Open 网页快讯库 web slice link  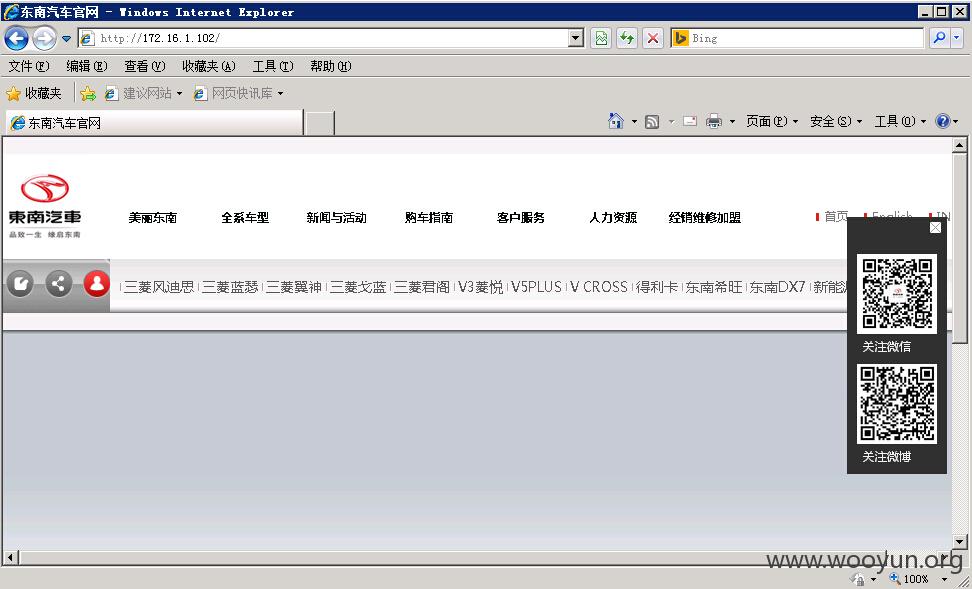point(238,94)
